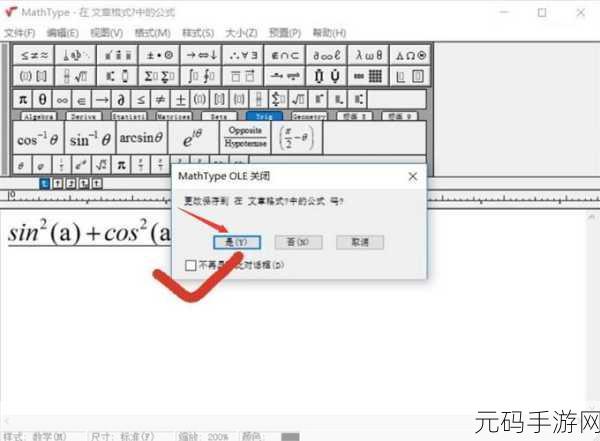Open the miscellaneous symbols palette (∂∞ℓ)

coord(326,56)
